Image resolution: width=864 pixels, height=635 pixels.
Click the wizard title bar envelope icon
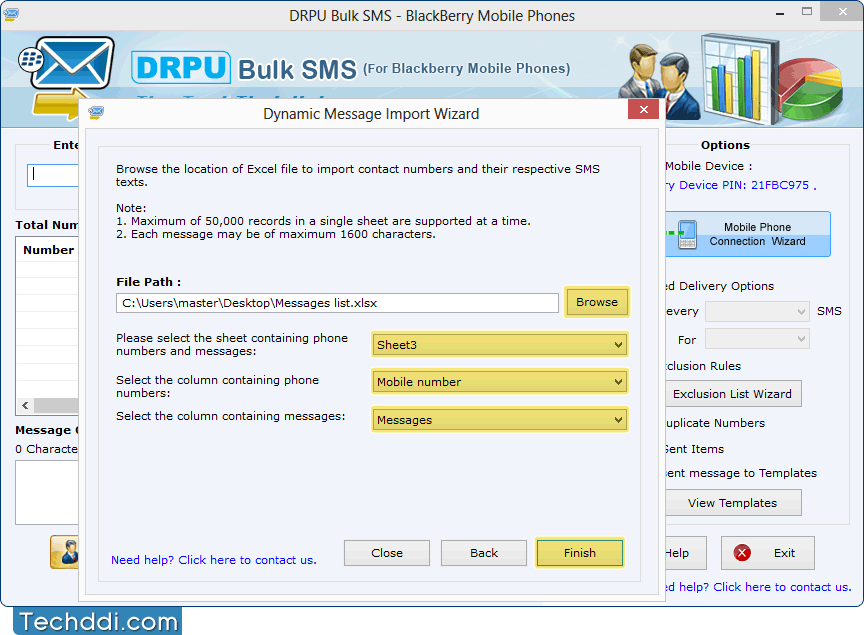click(x=96, y=112)
